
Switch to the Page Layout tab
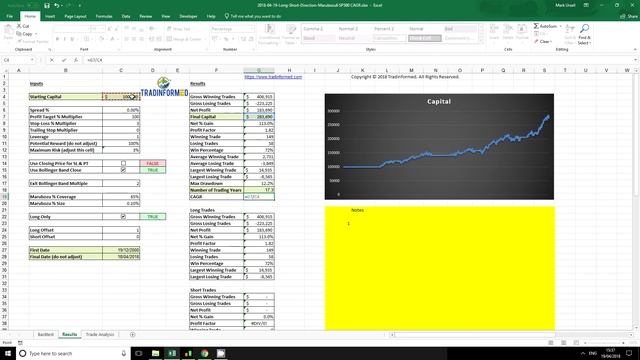coord(76,16)
